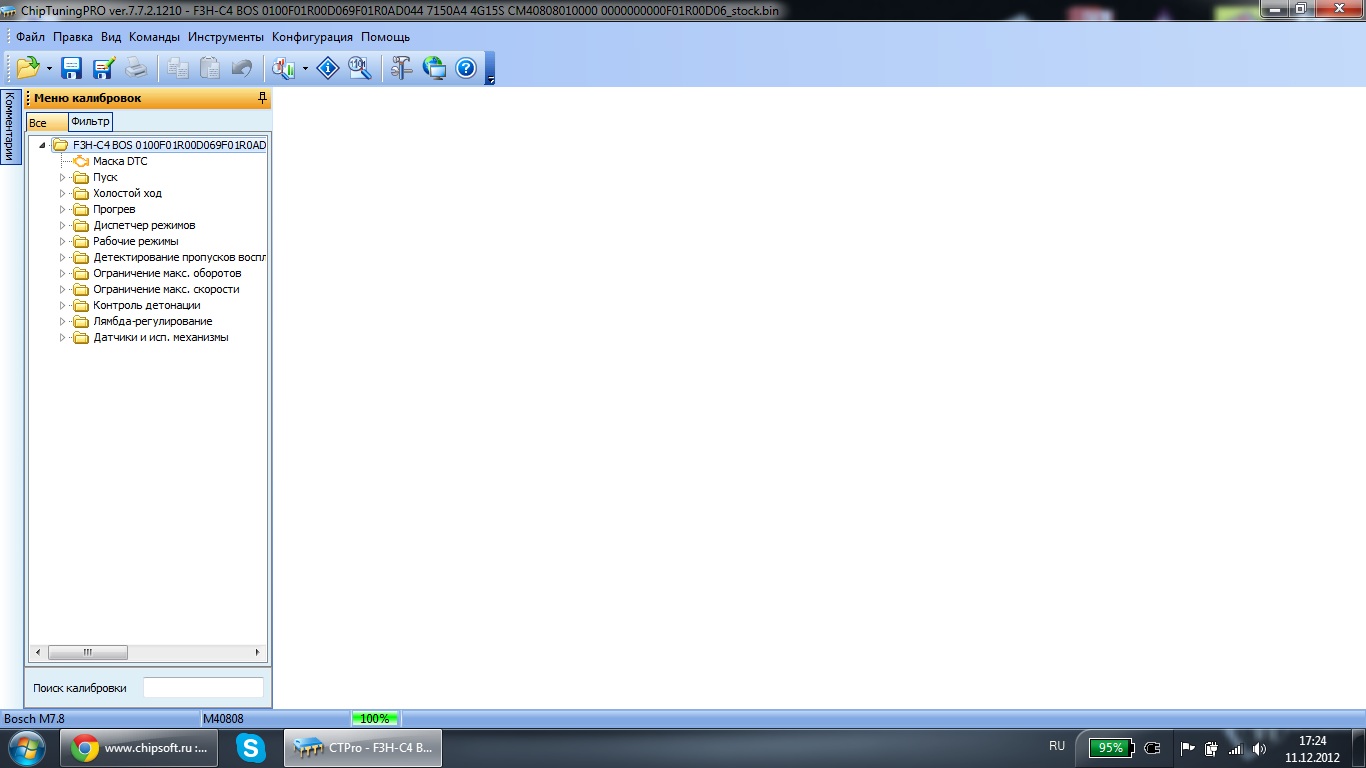The width and height of the screenshot is (1366, 768).
Task: Click the greyed Undo arrow icon
Action: [241, 68]
